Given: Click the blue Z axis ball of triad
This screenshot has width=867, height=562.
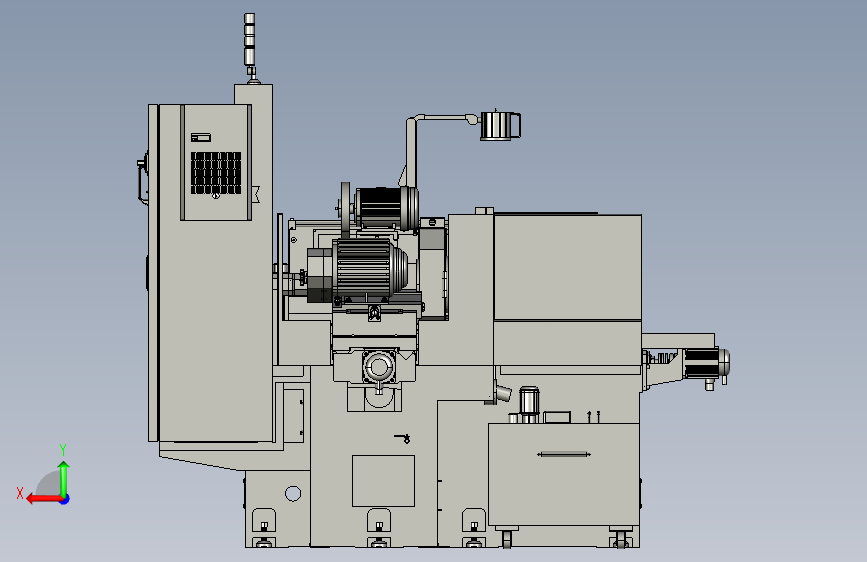Looking at the screenshot, I should point(65,499).
